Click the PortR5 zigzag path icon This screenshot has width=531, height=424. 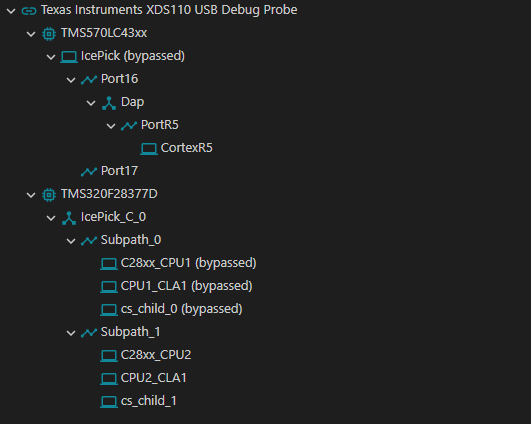point(129,126)
